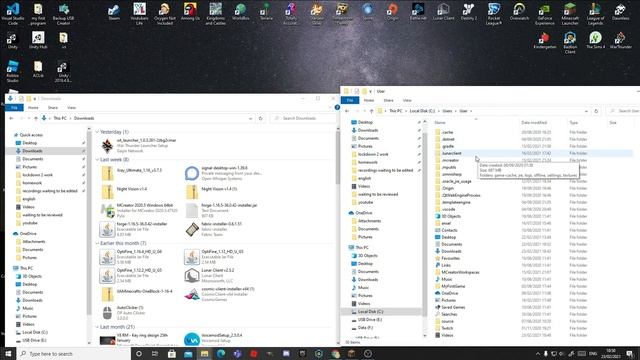
Task: Open the View tab in Downloads window
Action: pyautogui.click(x=71, y=107)
